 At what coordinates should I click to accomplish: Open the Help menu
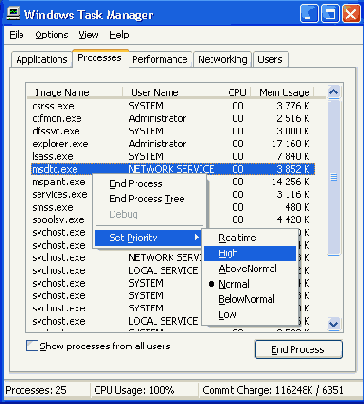coord(119,35)
